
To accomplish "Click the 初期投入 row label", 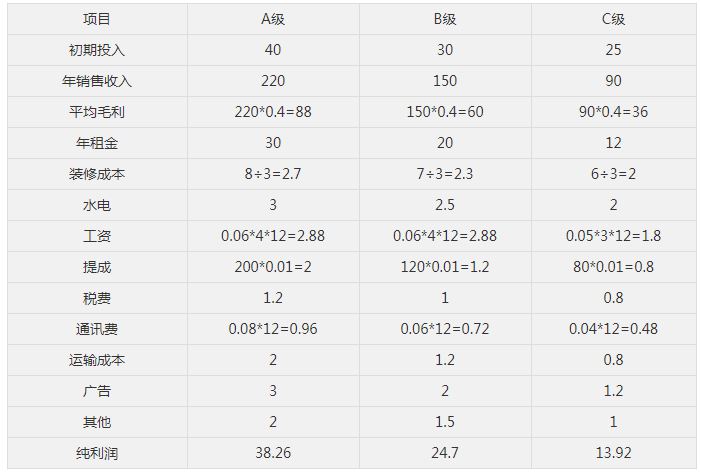I will click(x=97, y=50).
